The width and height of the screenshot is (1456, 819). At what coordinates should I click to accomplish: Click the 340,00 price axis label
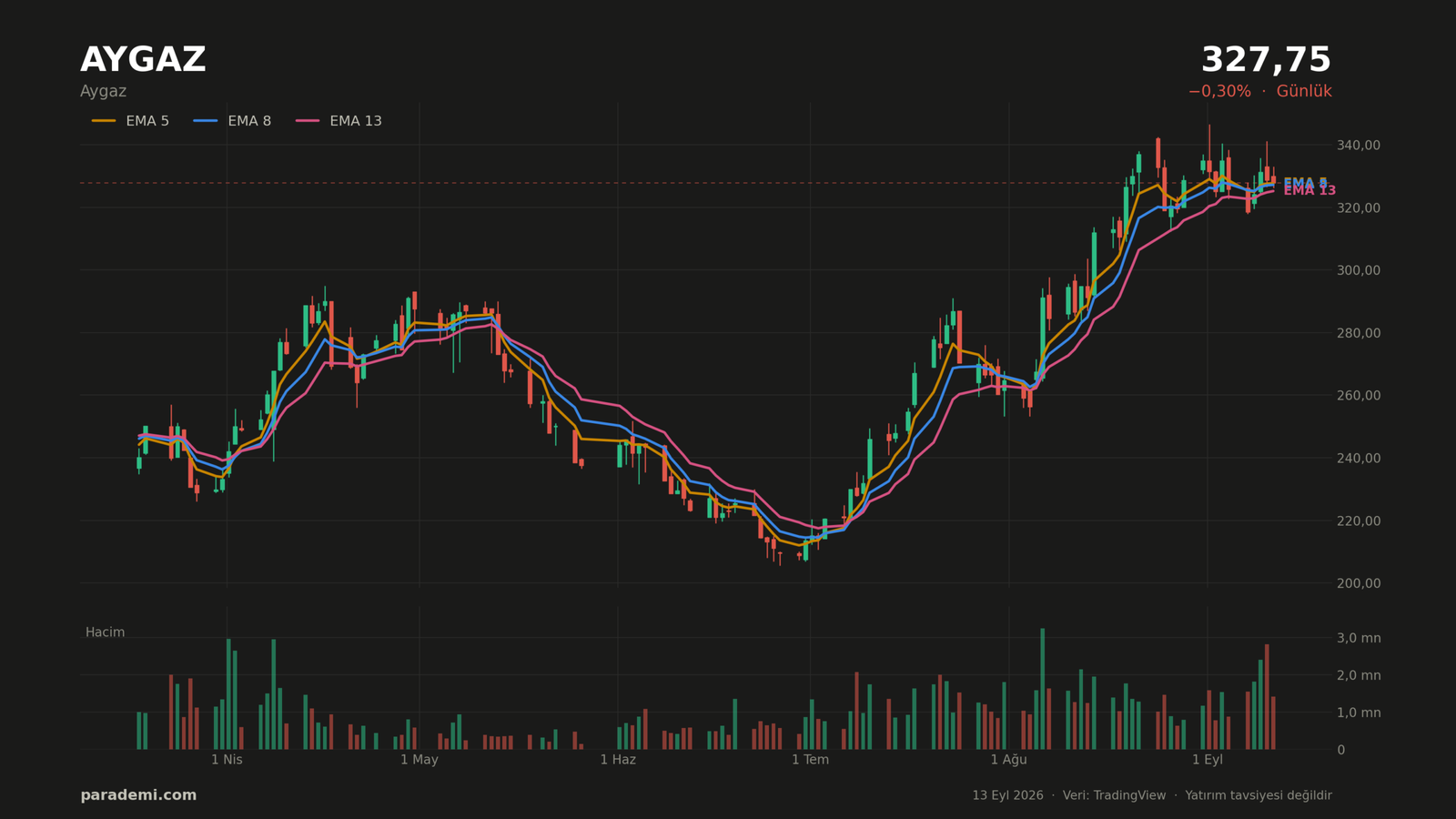click(1358, 146)
